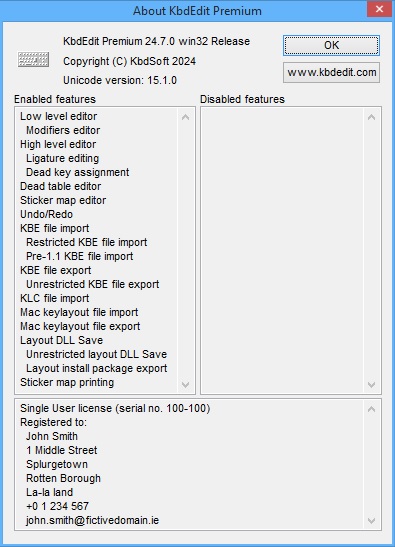Select the 'Sticker map printing' entry
Viewport: 395px width, 547px height.
click(x=67, y=382)
